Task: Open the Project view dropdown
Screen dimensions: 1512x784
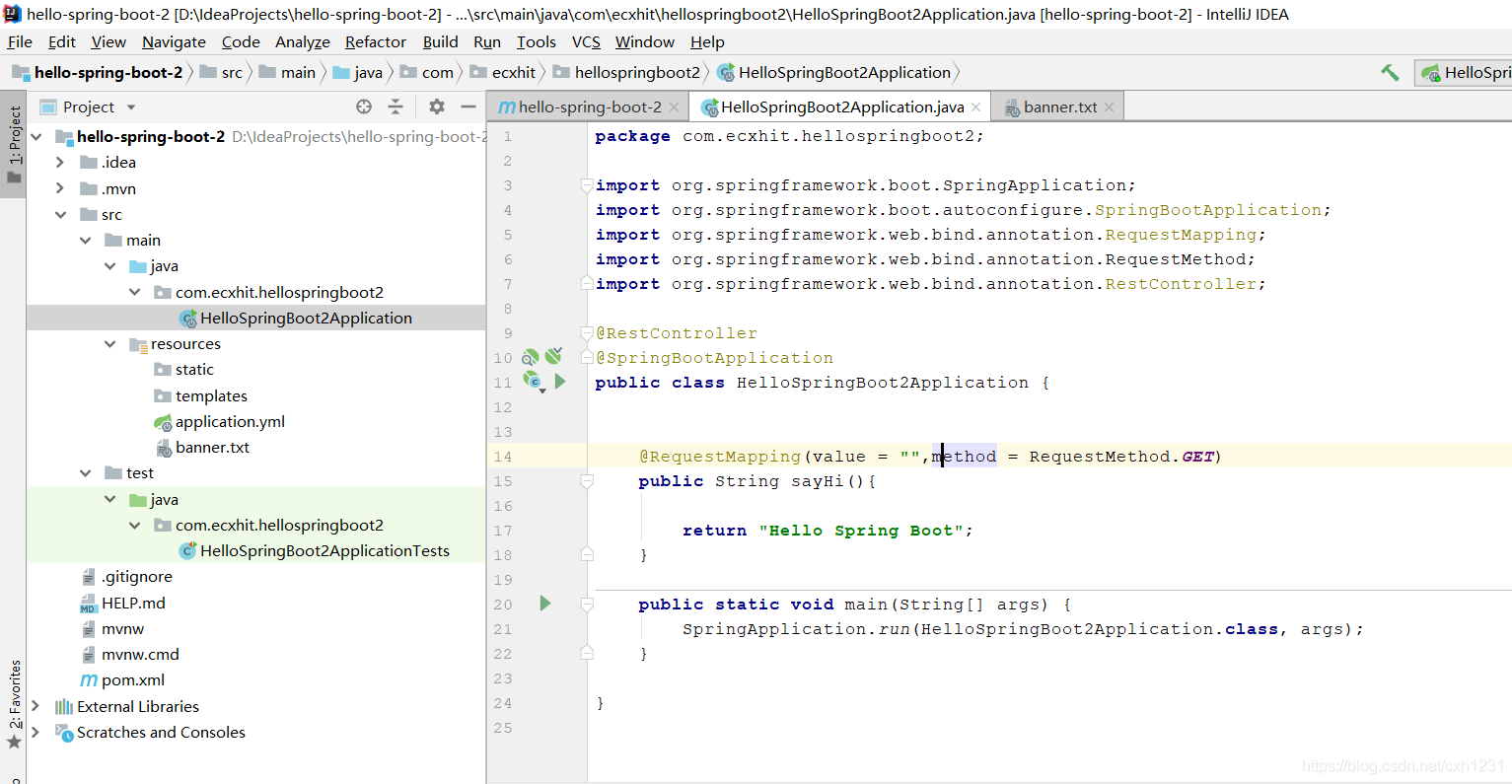Action: [131, 107]
